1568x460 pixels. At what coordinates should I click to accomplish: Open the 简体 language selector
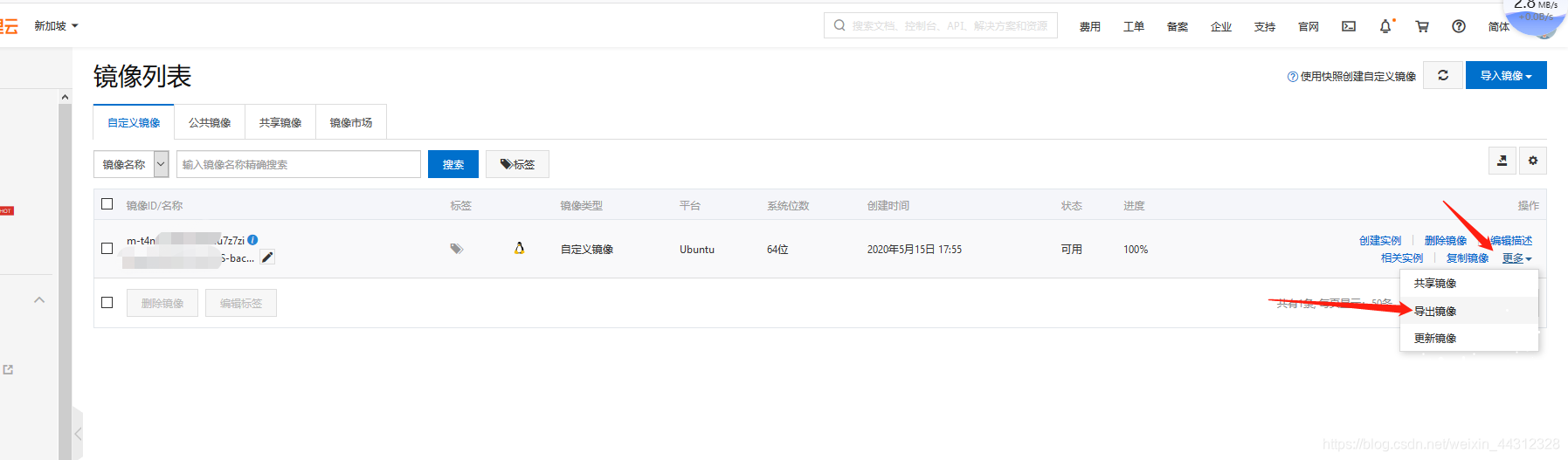1499,27
